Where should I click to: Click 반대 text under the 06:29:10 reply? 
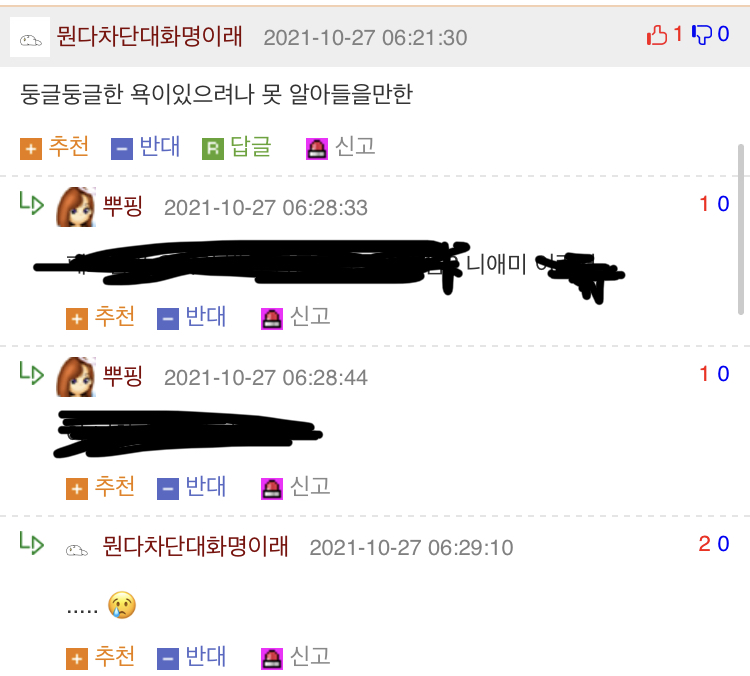[205, 656]
